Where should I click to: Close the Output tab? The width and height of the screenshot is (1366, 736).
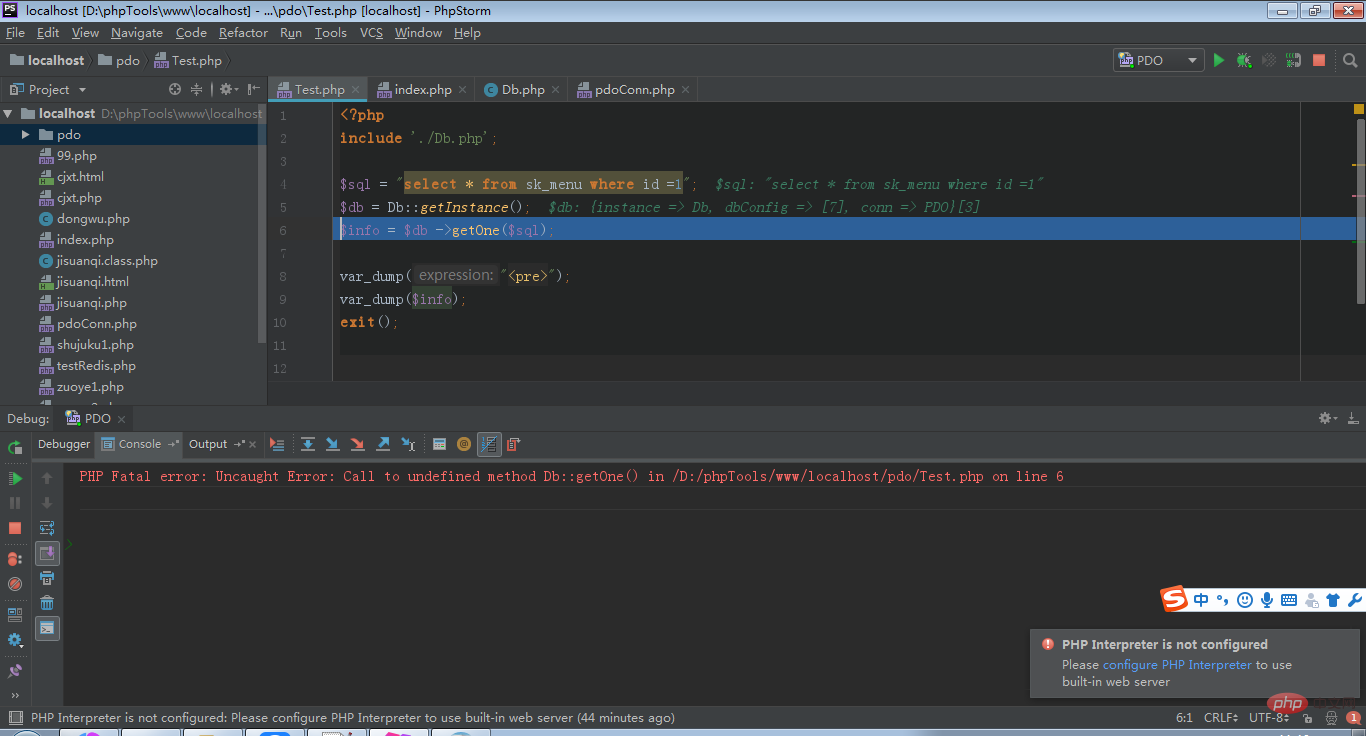[253, 444]
